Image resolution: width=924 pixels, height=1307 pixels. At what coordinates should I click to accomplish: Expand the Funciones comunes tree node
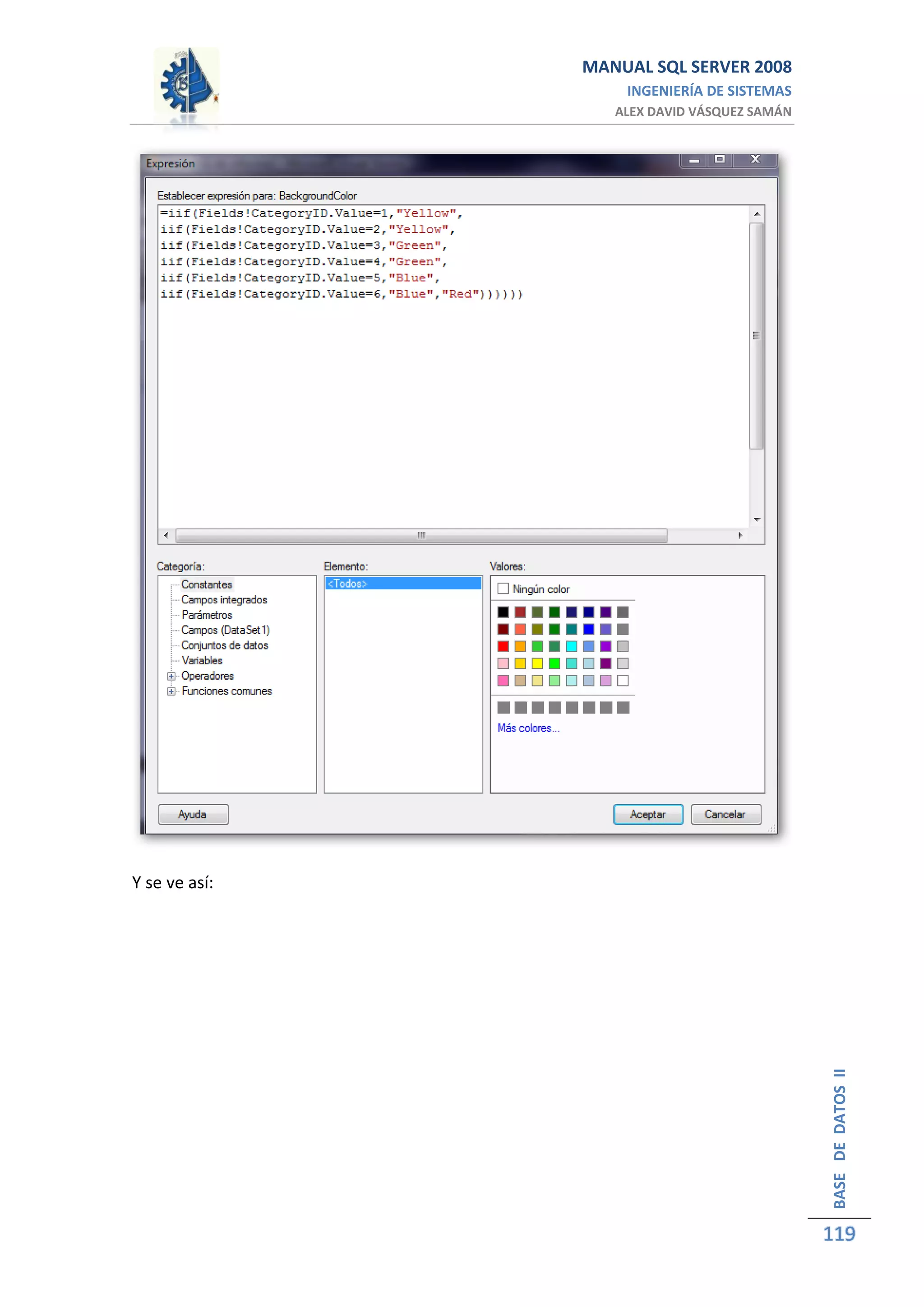tap(171, 691)
